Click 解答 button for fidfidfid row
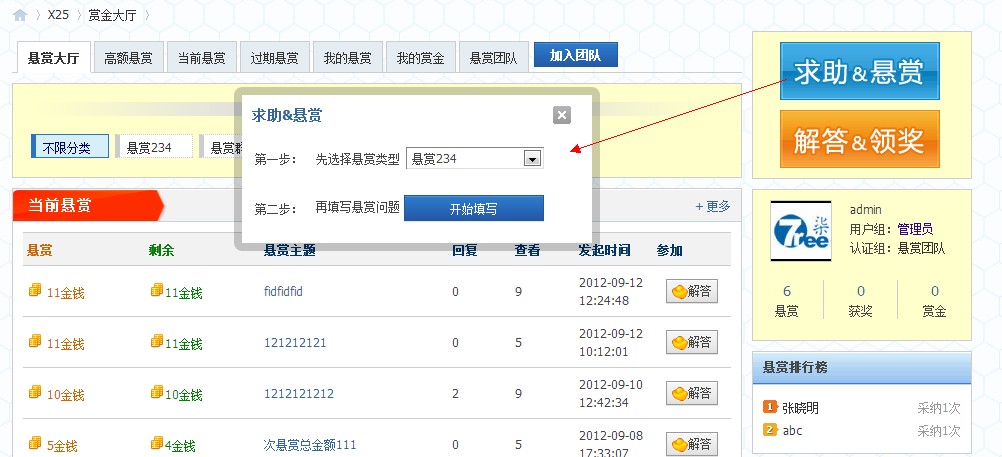This screenshot has width=1002, height=457. pyautogui.click(x=692, y=291)
